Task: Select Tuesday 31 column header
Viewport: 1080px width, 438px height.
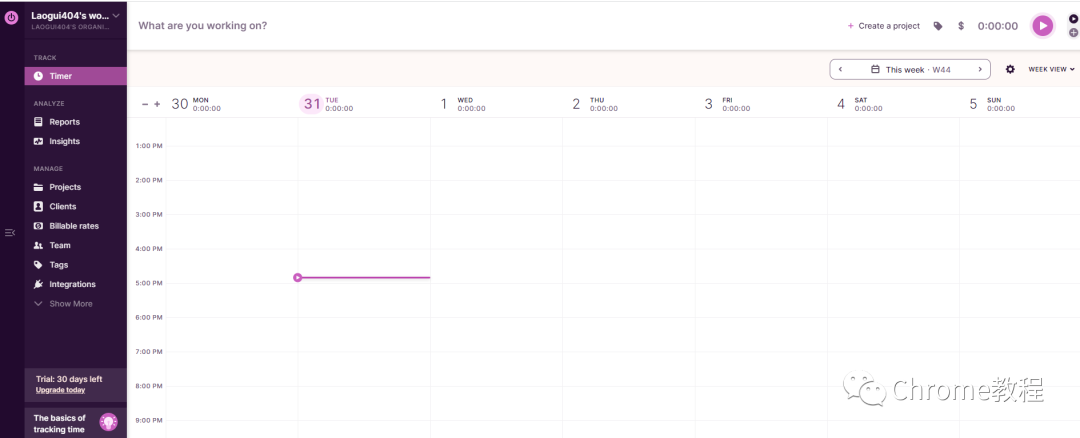Action: pyautogui.click(x=327, y=104)
